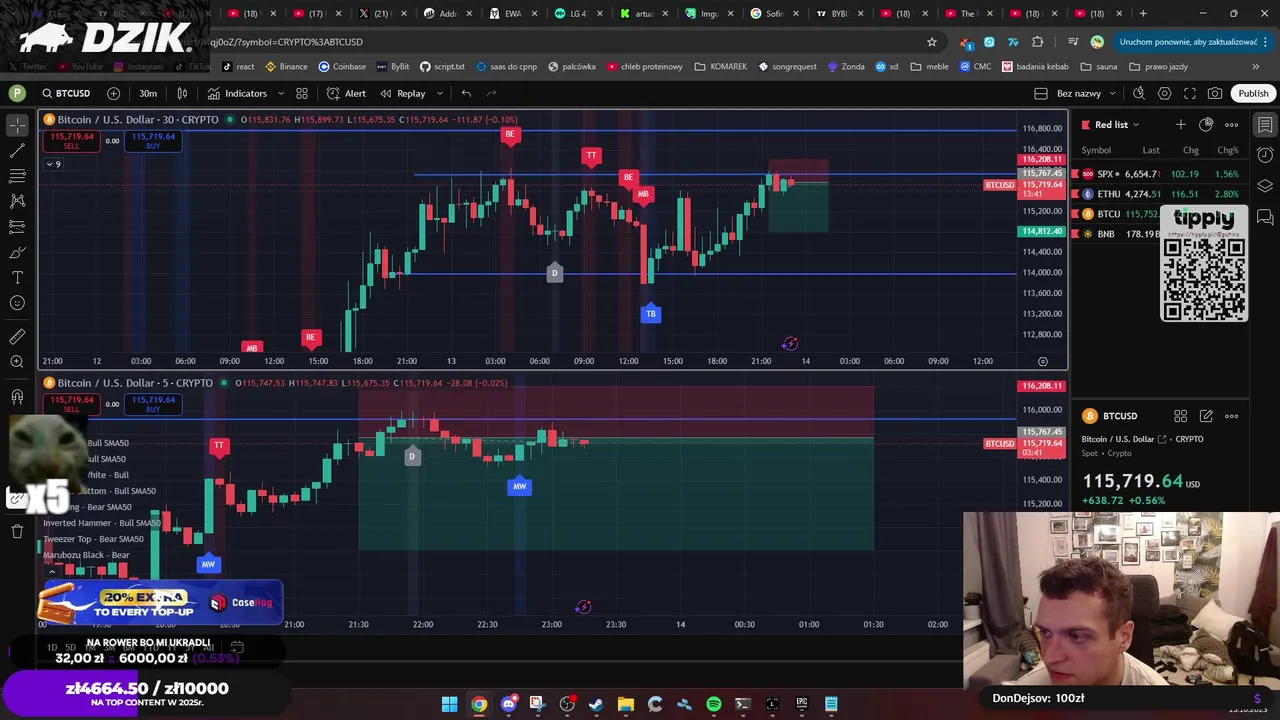
Task: Click the undo arrow
Action: point(466,93)
